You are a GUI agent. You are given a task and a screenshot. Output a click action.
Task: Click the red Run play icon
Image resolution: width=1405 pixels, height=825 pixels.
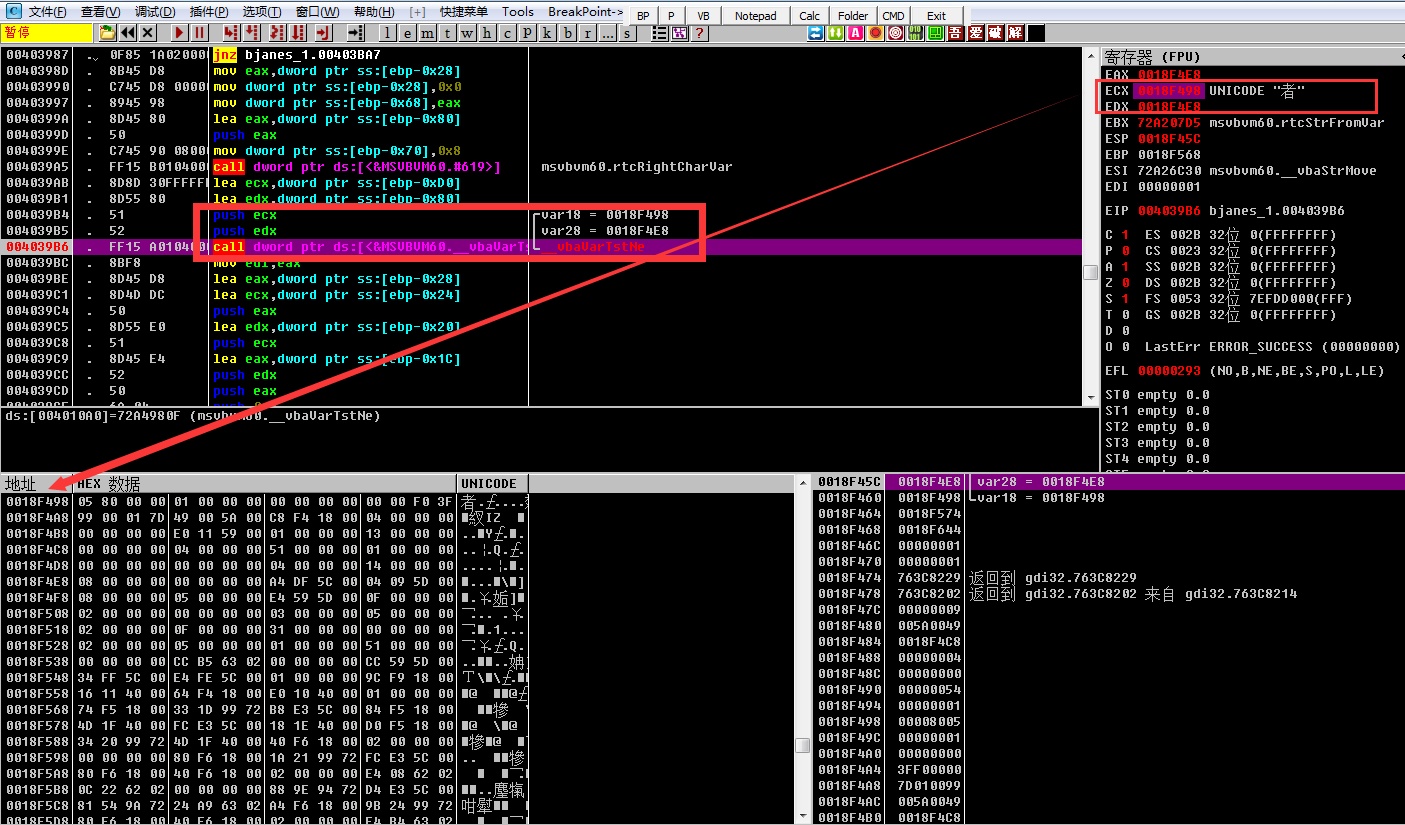tap(179, 32)
